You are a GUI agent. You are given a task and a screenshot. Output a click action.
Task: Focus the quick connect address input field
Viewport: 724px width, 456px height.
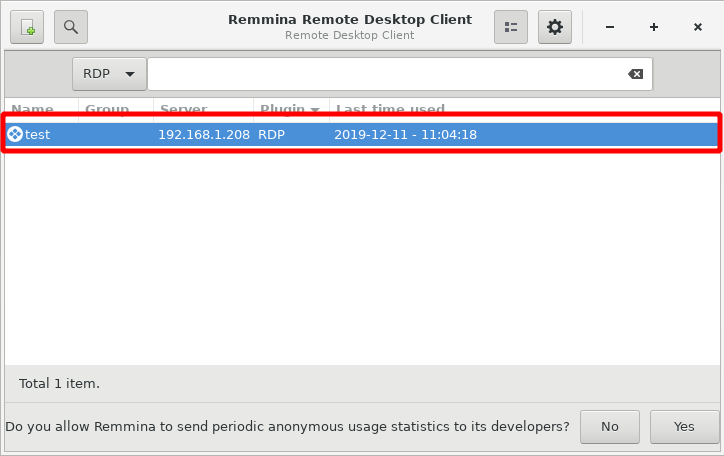click(385, 74)
